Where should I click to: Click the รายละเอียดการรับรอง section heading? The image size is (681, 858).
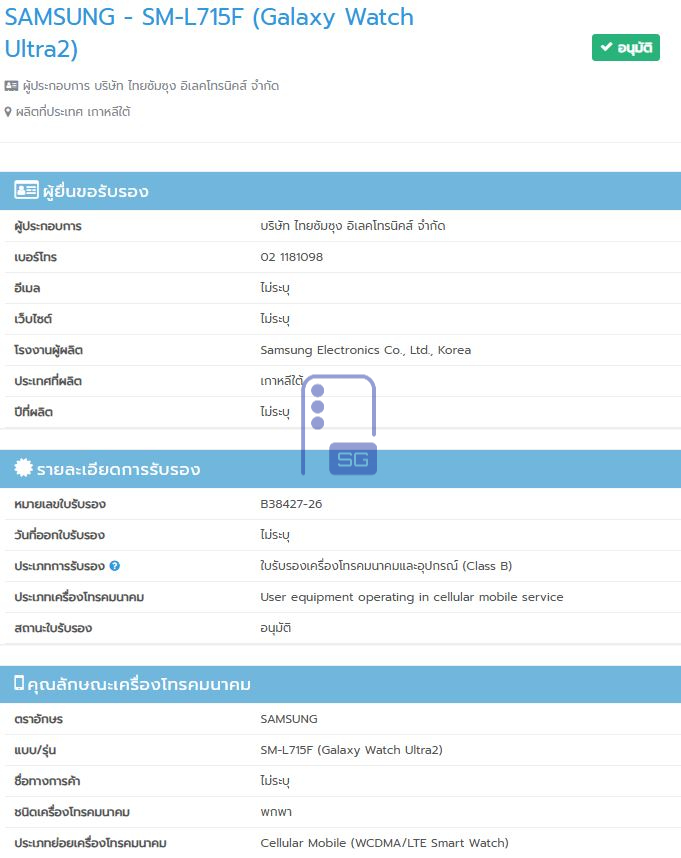pos(118,469)
